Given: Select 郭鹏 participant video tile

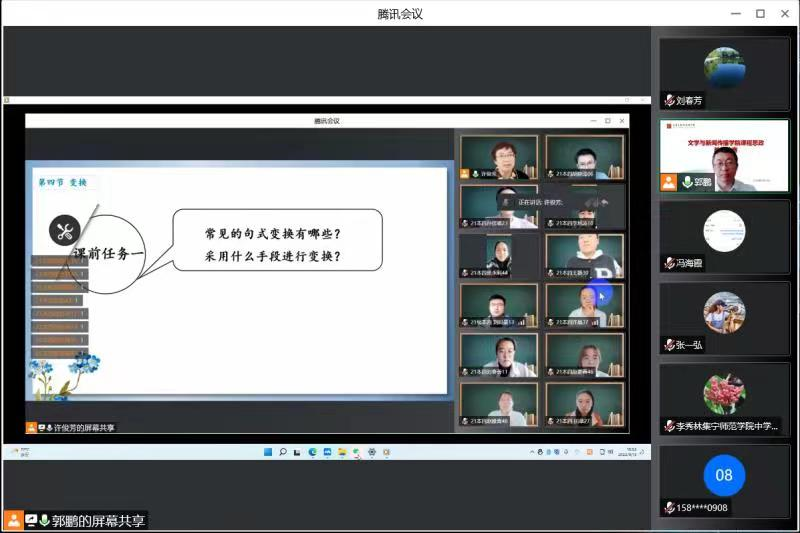Looking at the screenshot, I should pos(724,155).
